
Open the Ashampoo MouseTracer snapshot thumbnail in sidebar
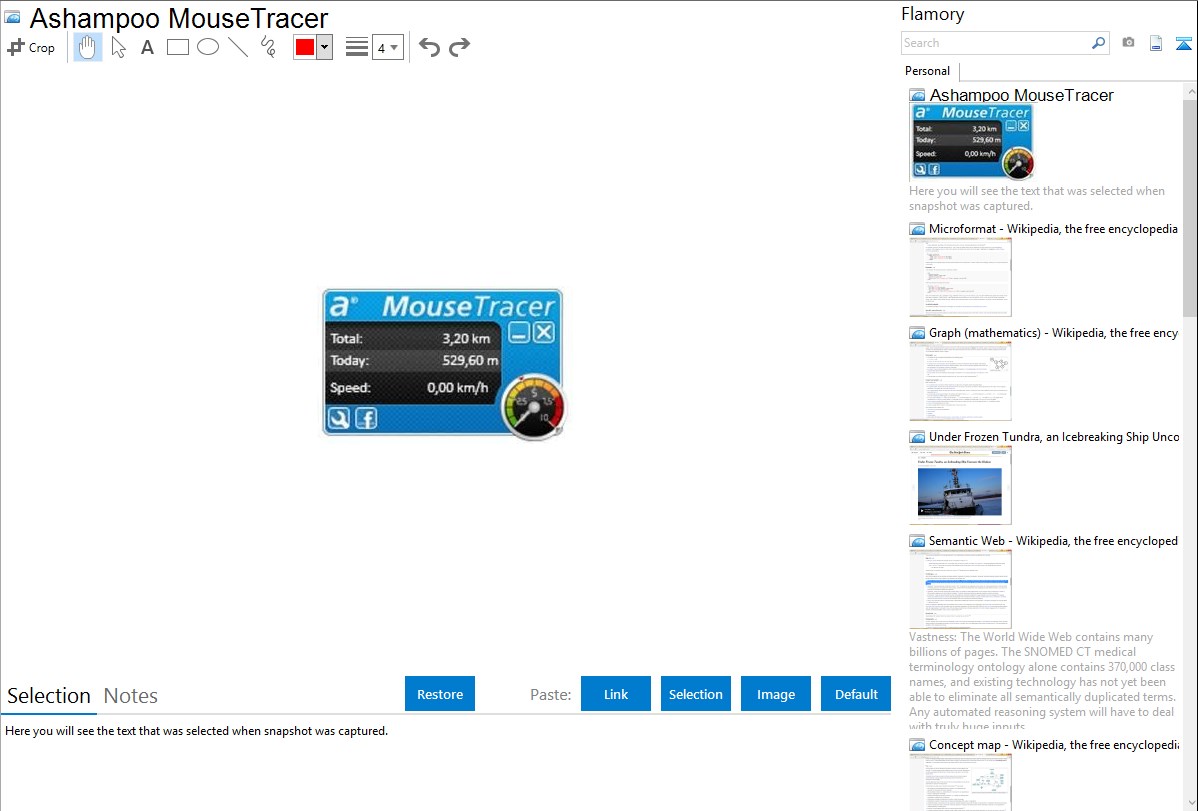coord(972,141)
